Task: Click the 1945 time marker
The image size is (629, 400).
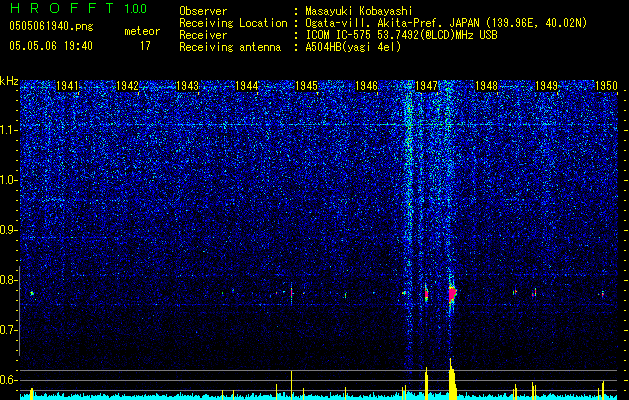Action: 306,85
